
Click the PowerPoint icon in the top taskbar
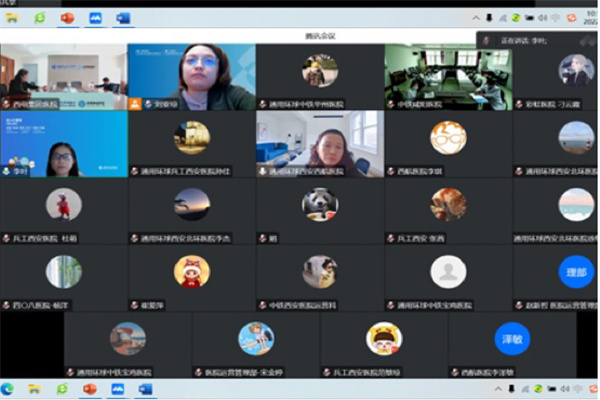click(69, 18)
